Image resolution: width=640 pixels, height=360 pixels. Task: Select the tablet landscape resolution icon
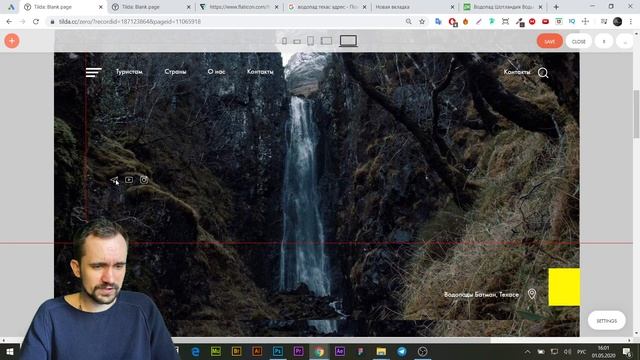coord(327,41)
